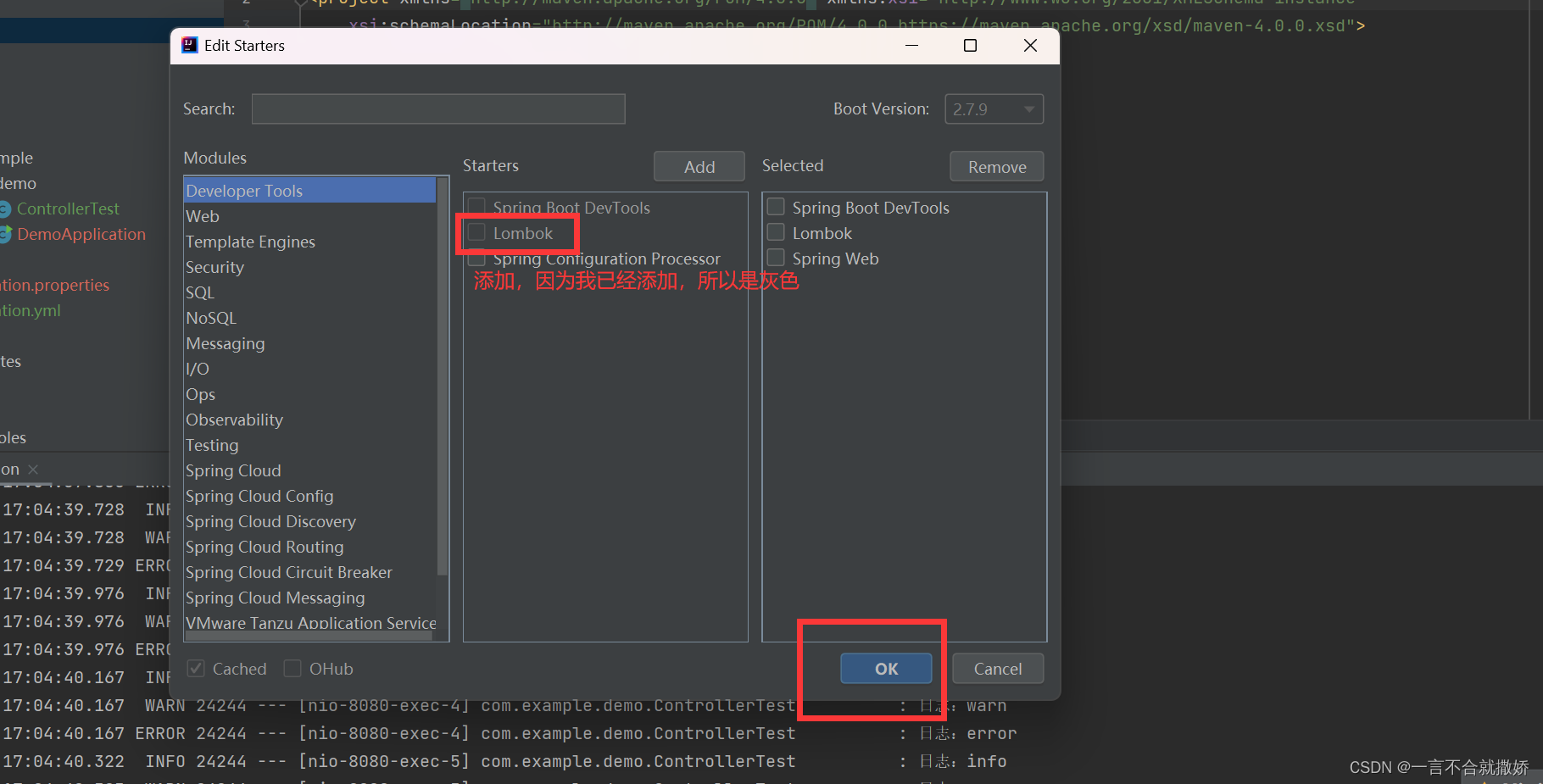Open the Boot Version dropdown
1543x784 pixels.
tap(994, 109)
